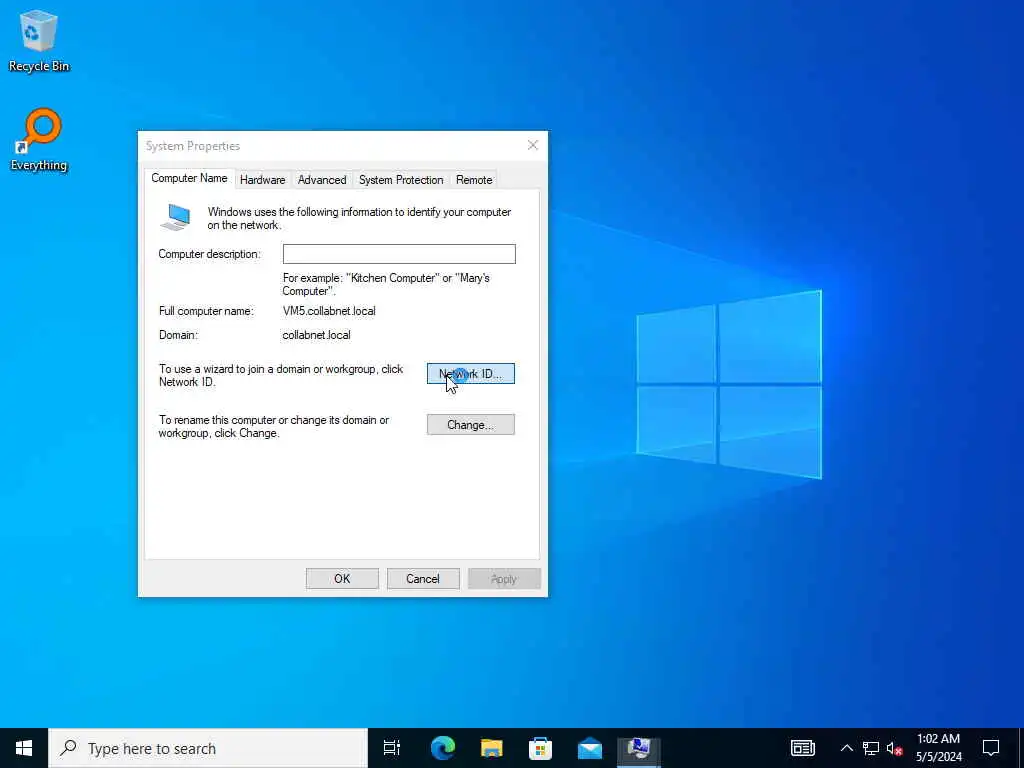Screen dimensions: 1024x768
Task: Click the greyed-out Apply button
Action: [504, 579]
